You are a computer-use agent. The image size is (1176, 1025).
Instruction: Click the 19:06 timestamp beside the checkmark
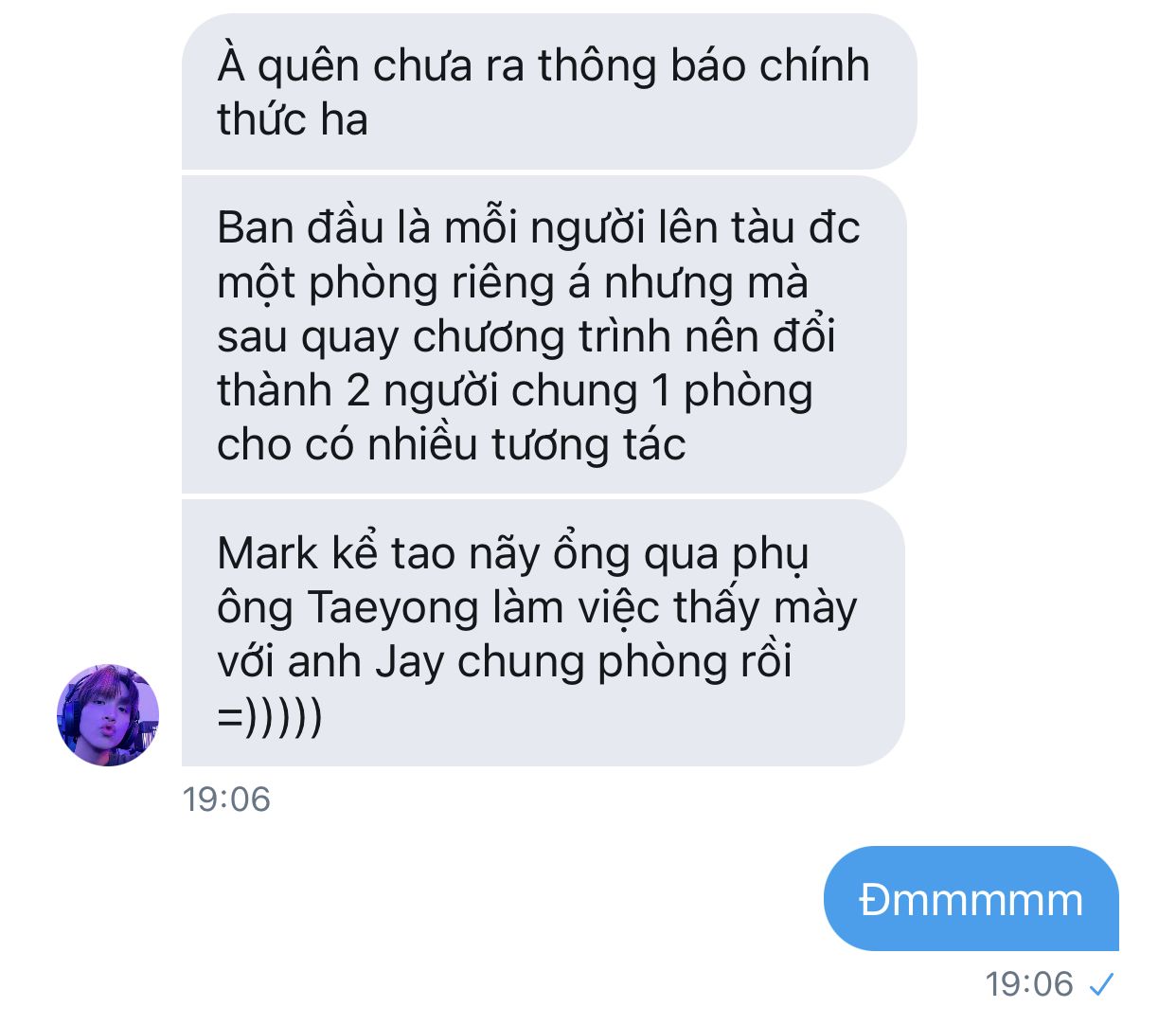(x=1029, y=984)
